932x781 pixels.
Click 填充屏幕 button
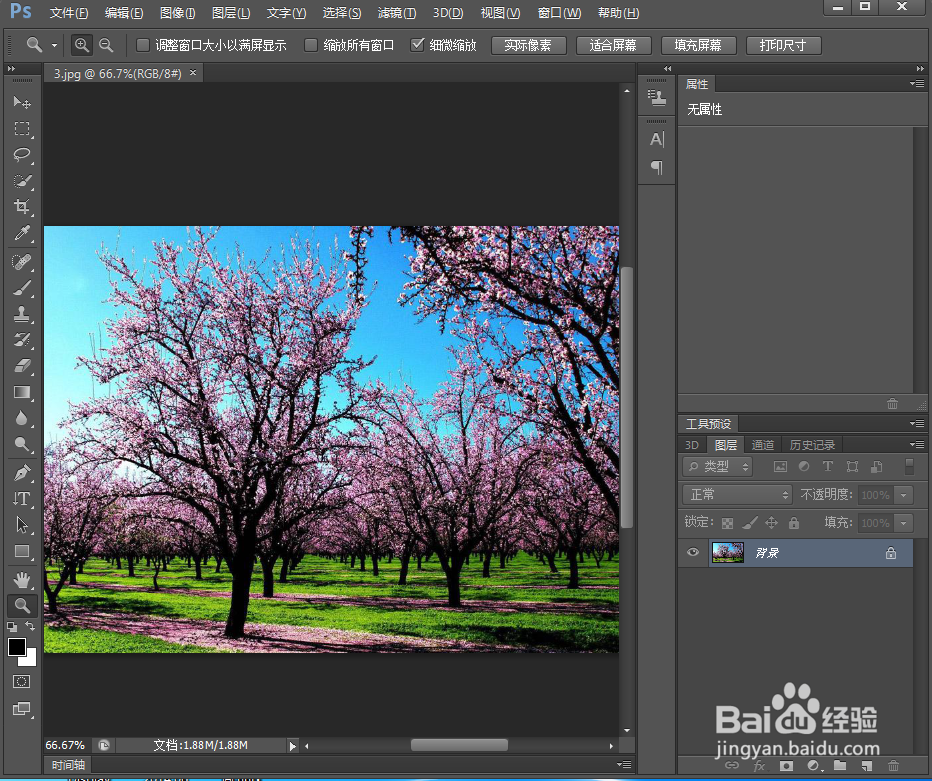tap(698, 45)
